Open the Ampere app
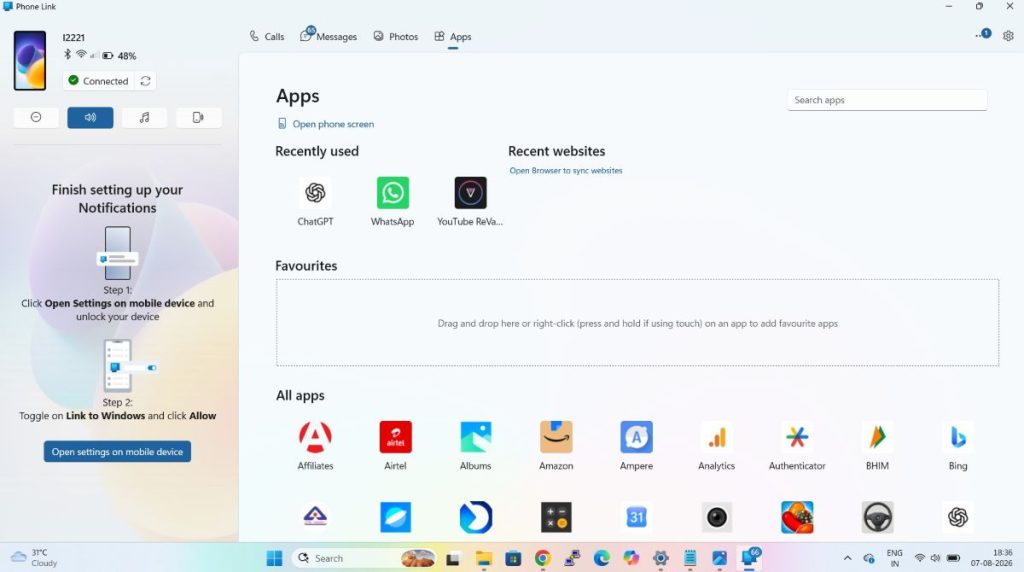Viewport: 1024px width, 572px height. [x=636, y=437]
